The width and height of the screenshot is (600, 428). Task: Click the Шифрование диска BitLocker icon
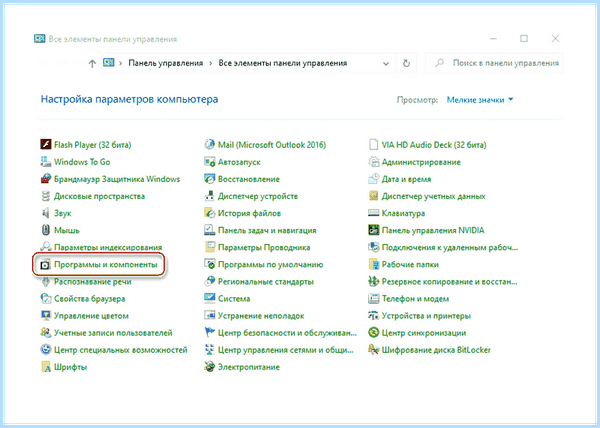coord(373,350)
